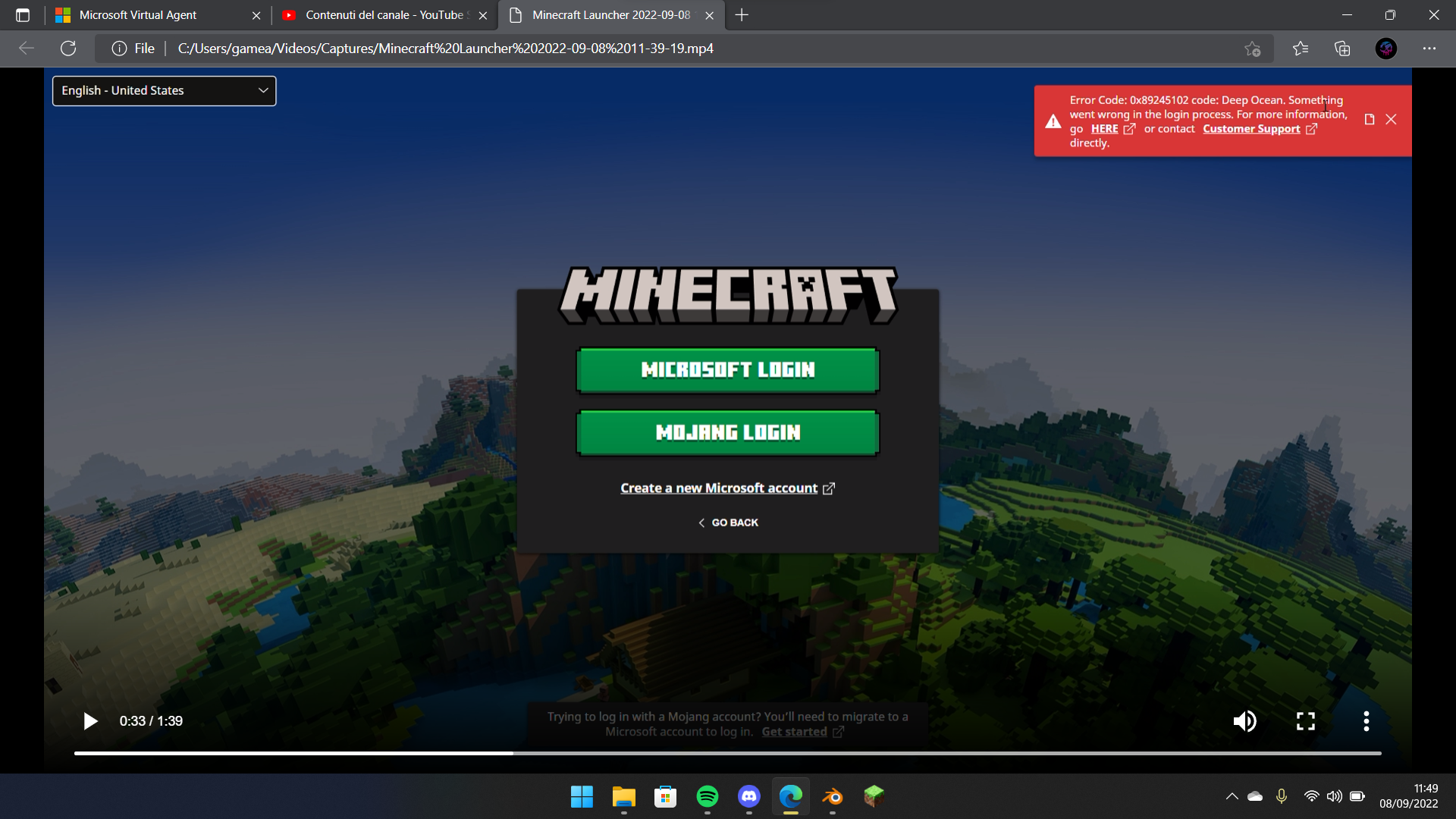The width and height of the screenshot is (1456, 819).
Task: Open Spotify from the taskbar
Action: click(x=707, y=796)
